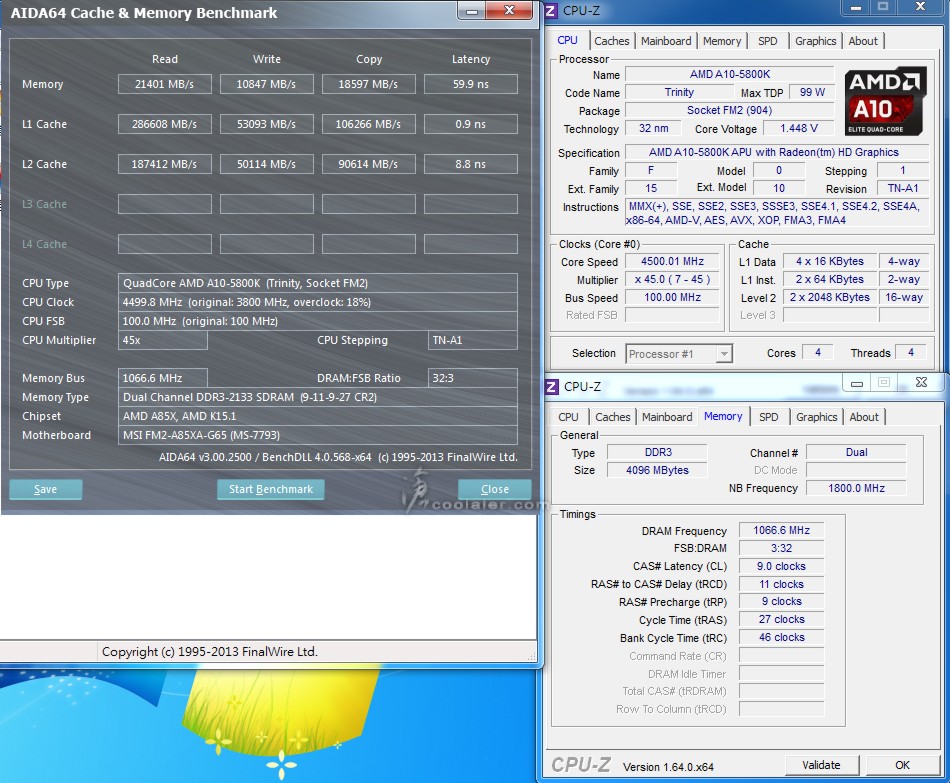Close the AIDA64 window using its title bar X
Screen dimensions: 950x783
click(x=510, y=10)
